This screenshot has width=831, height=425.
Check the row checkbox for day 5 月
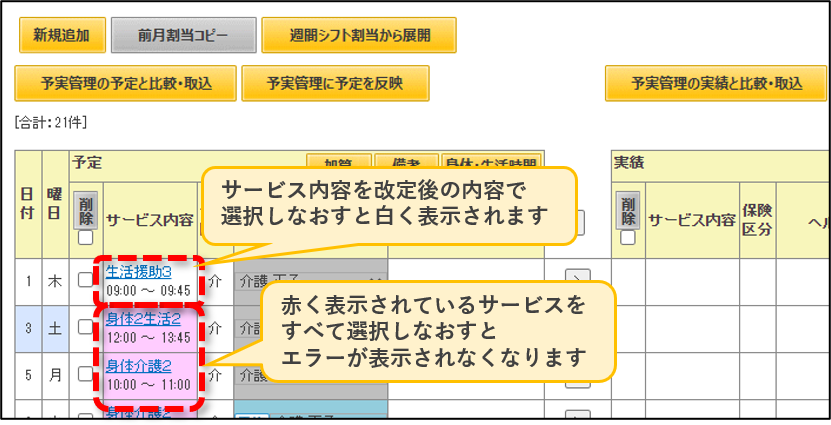(x=85, y=374)
